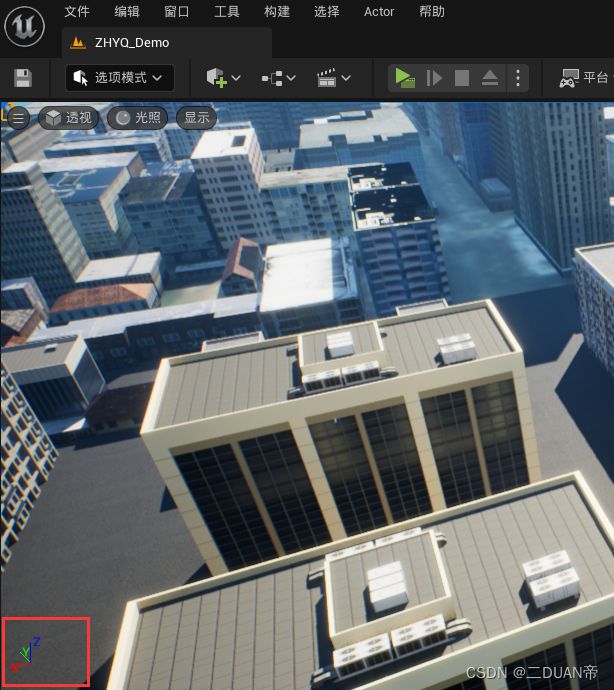Expand the add content dropdown arrow

[236, 78]
